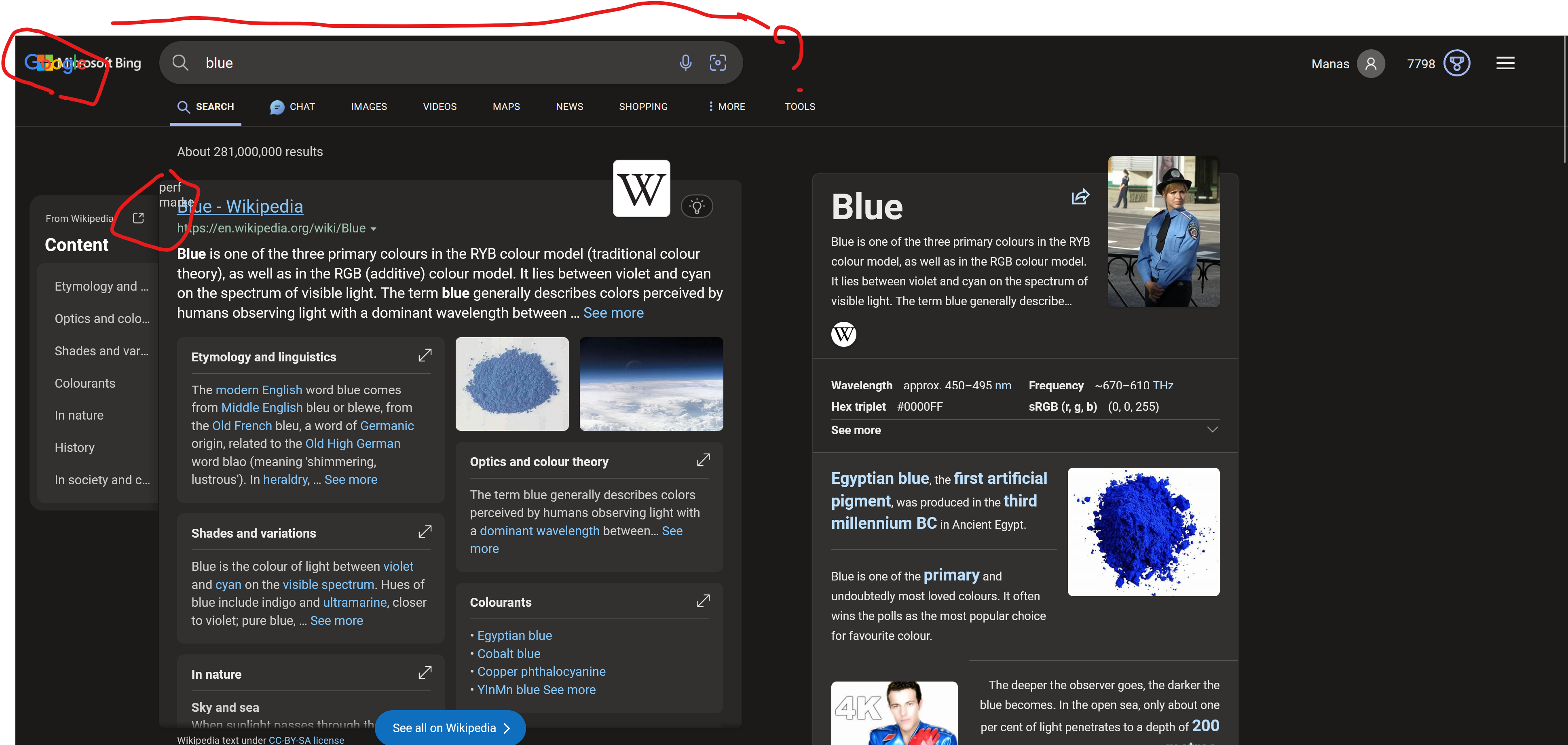The width and height of the screenshot is (1568, 745).
Task: Open visual search with the camera icon
Action: pyautogui.click(x=718, y=62)
